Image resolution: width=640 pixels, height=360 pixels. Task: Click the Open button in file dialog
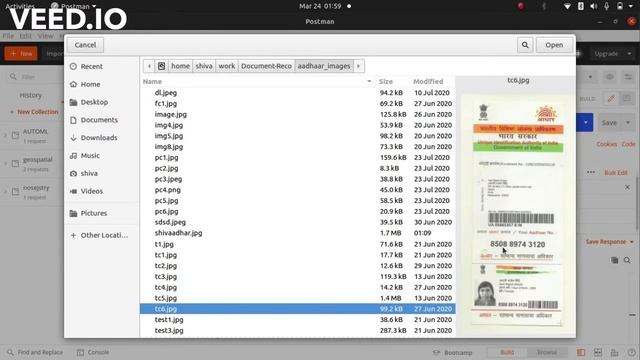tap(554, 45)
